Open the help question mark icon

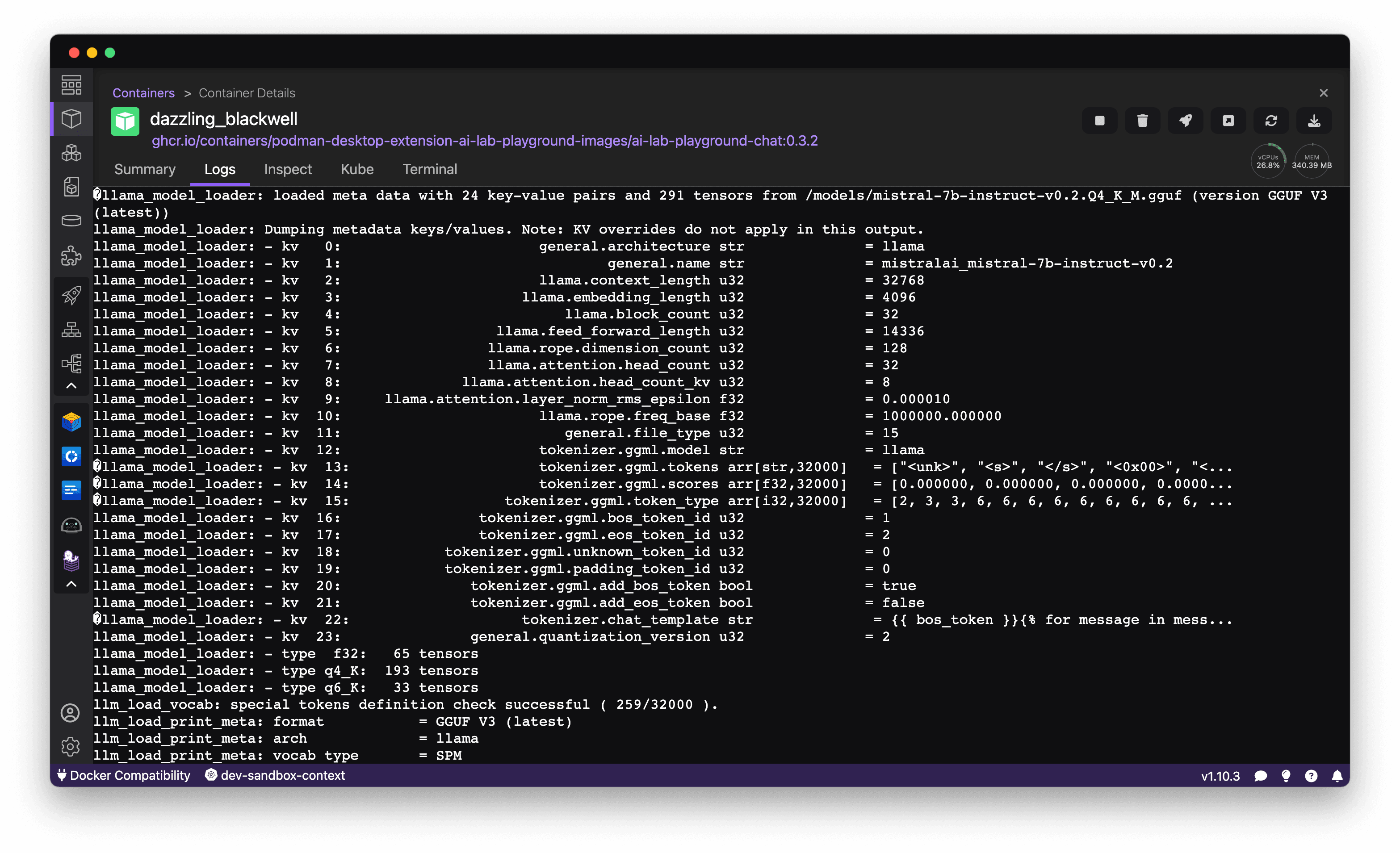point(1311,776)
